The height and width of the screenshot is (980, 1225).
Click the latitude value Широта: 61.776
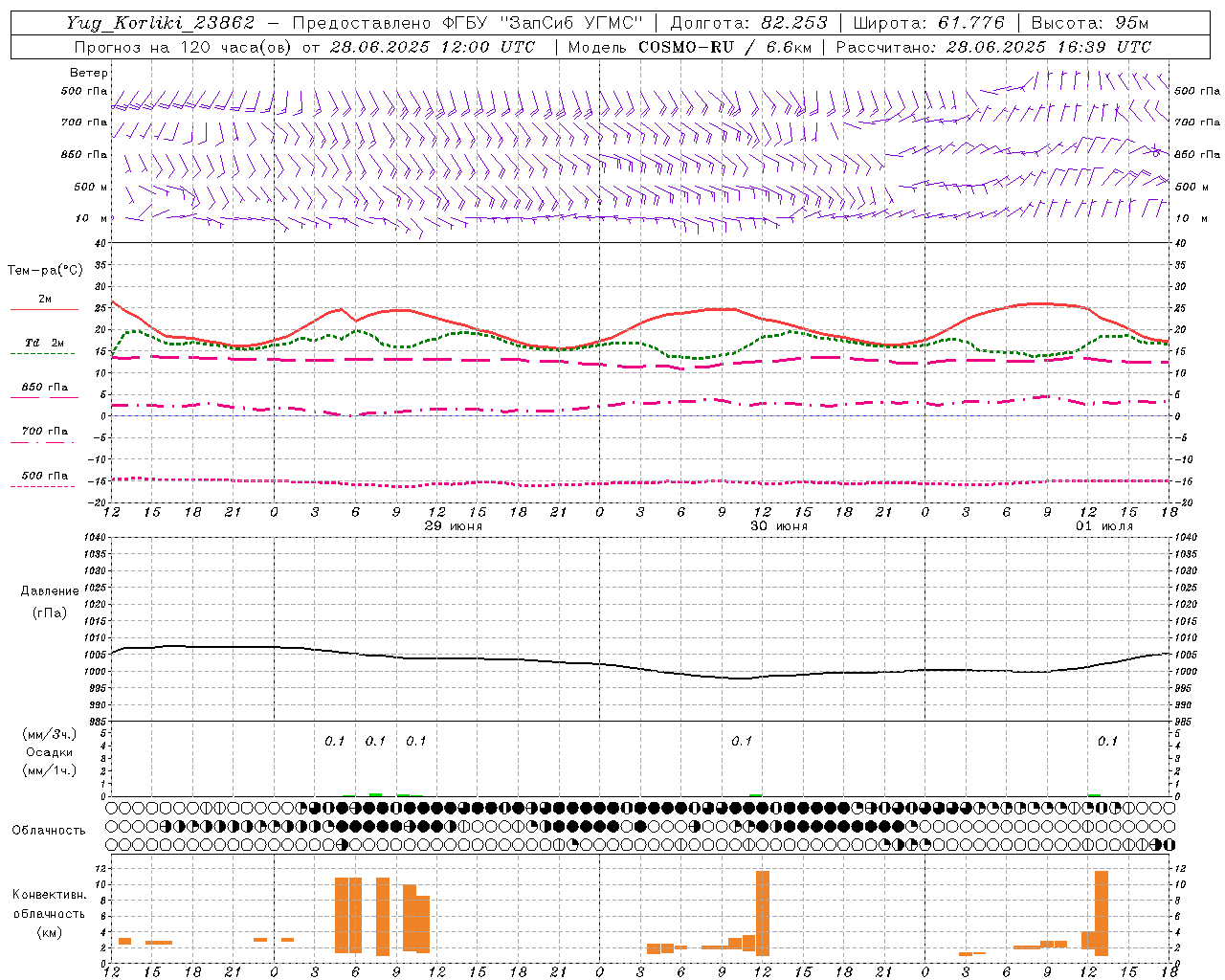[929, 23]
